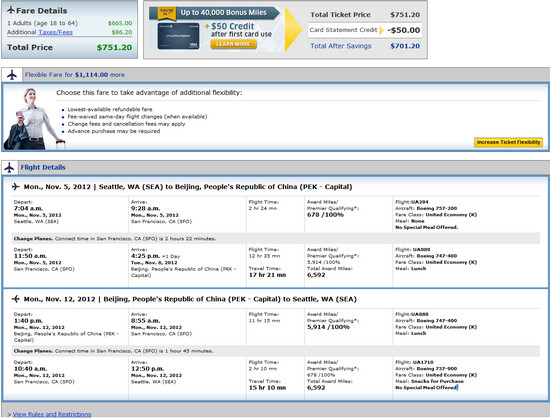Click the return flight plane icon for Nov. 12
Screen dimensions: 550x418
click(x=15, y=299)
